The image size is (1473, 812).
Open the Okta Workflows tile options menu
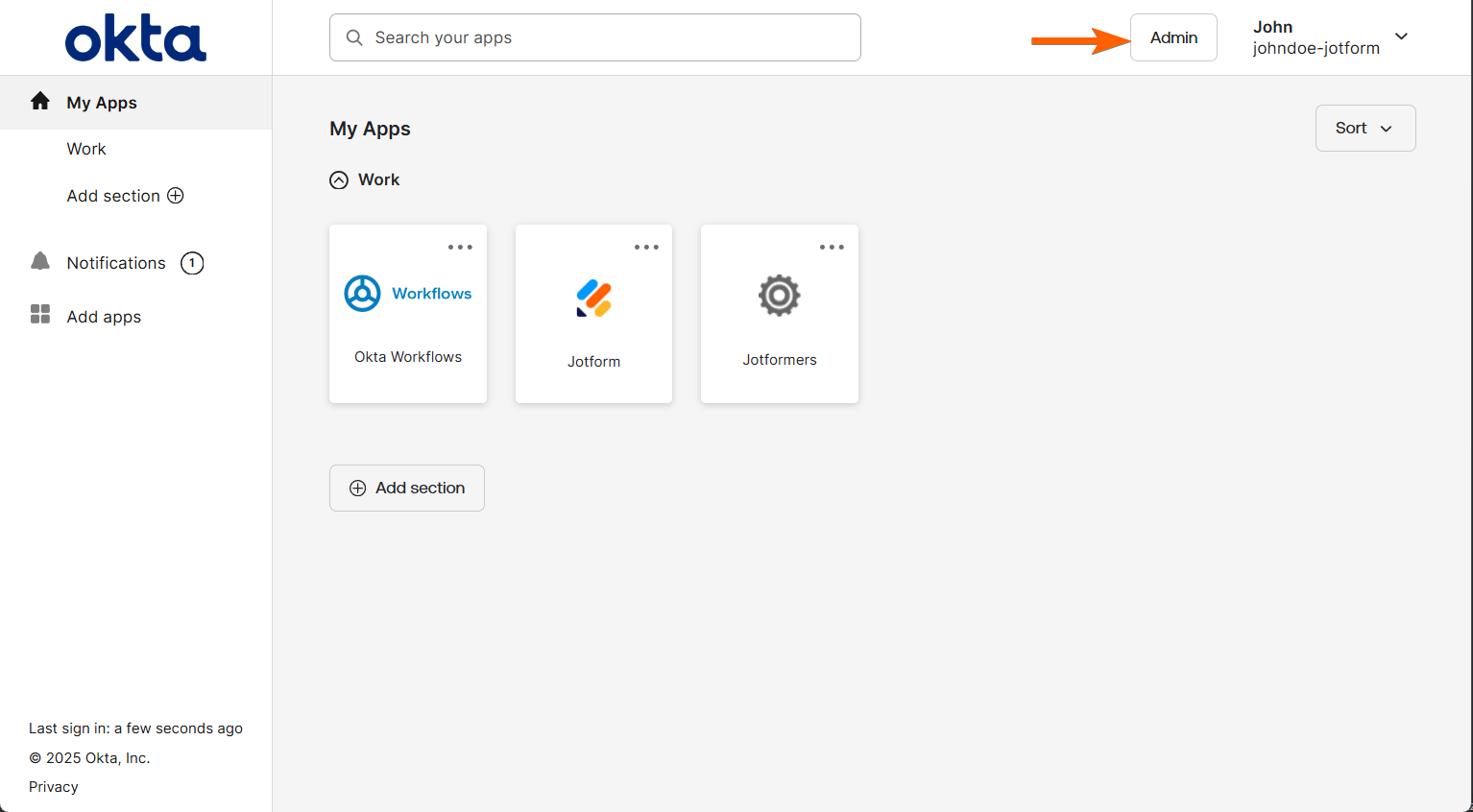click(x=460, y=248)
